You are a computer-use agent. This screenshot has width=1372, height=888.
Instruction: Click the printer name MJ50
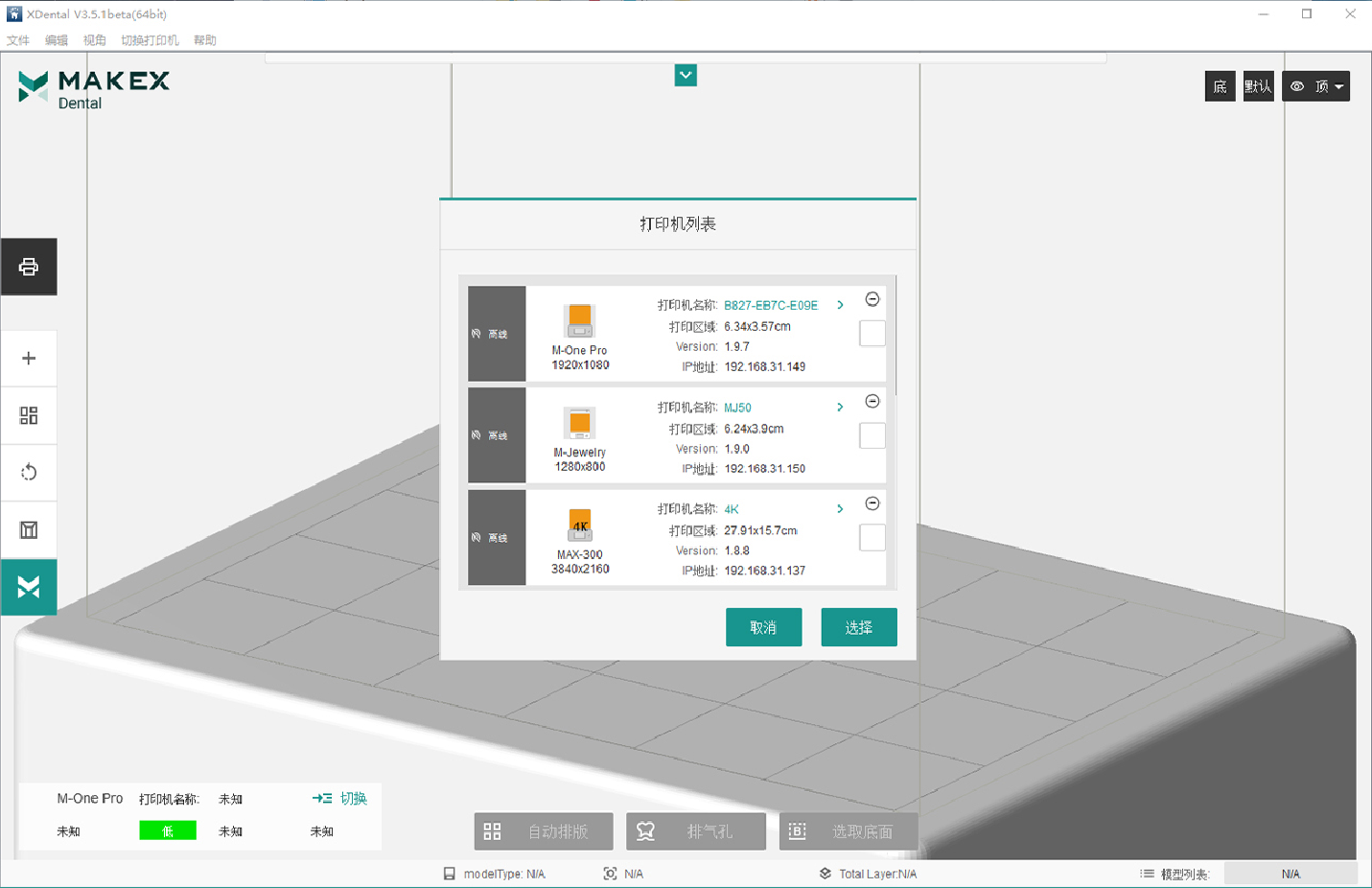pos(737,408)
